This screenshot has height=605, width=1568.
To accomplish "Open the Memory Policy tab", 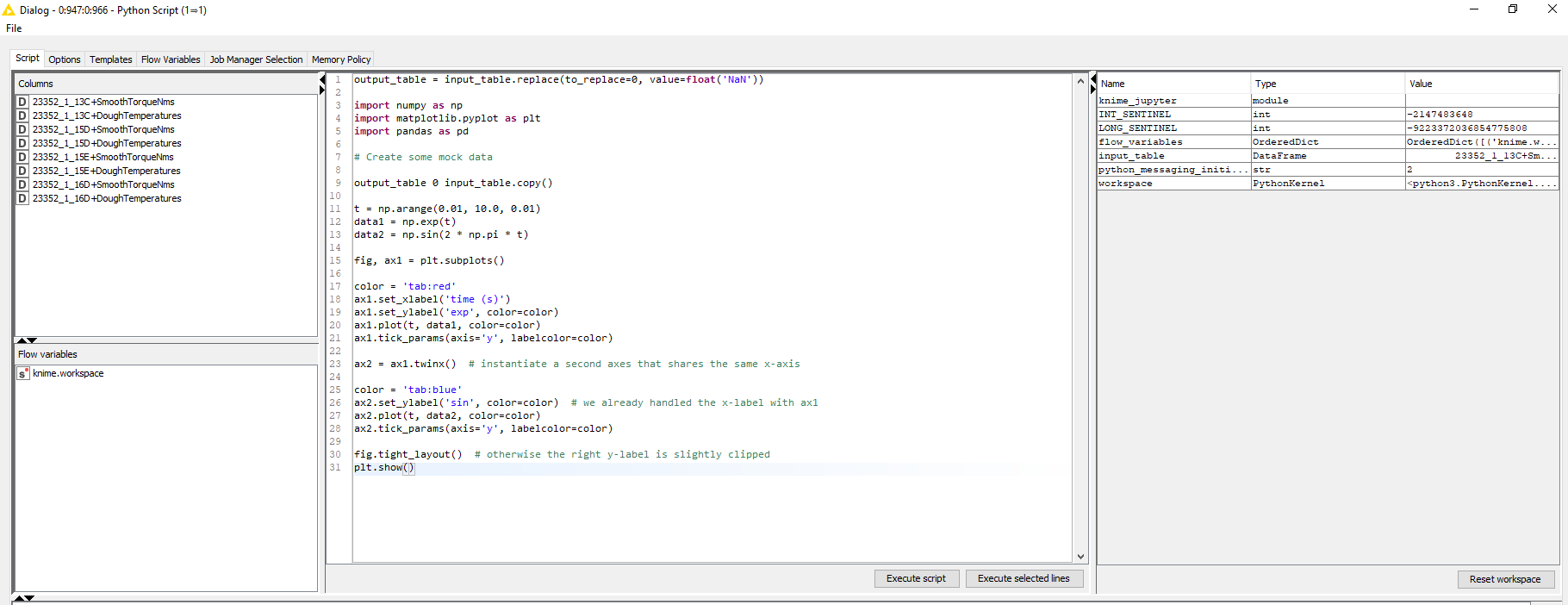I will (341, 59).
